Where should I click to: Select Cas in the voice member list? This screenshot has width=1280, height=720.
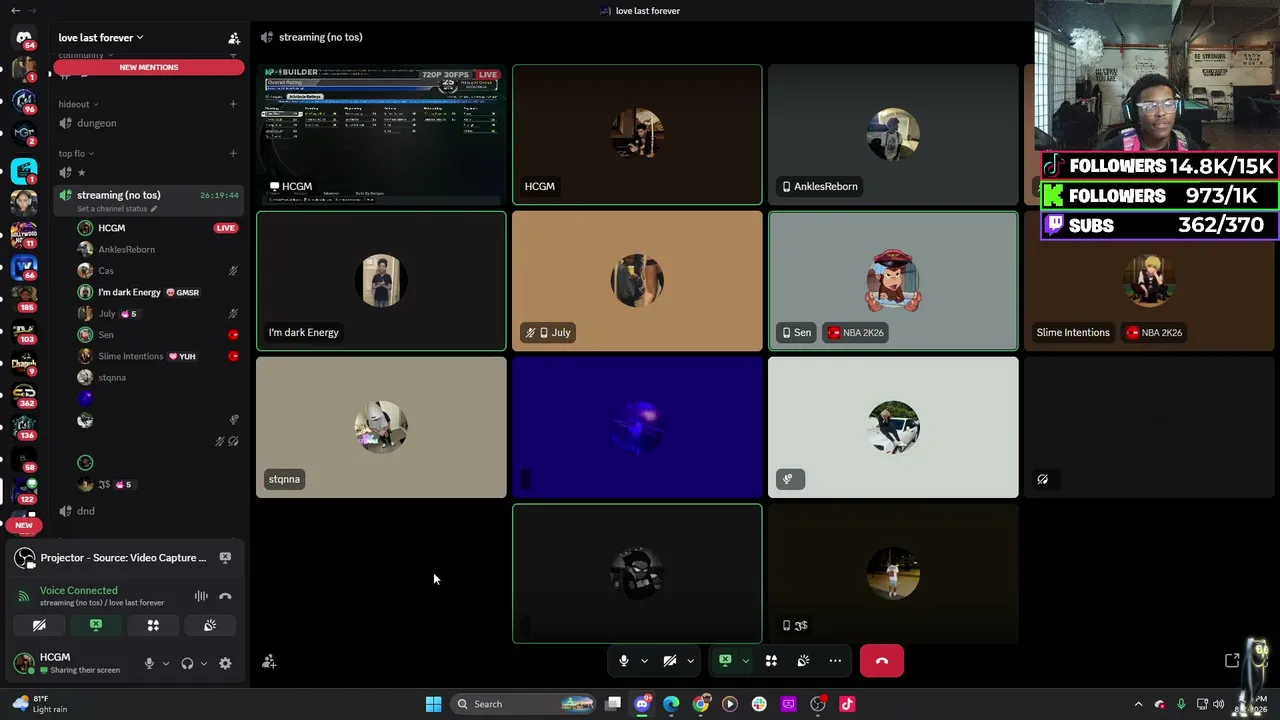click(156, 271)
